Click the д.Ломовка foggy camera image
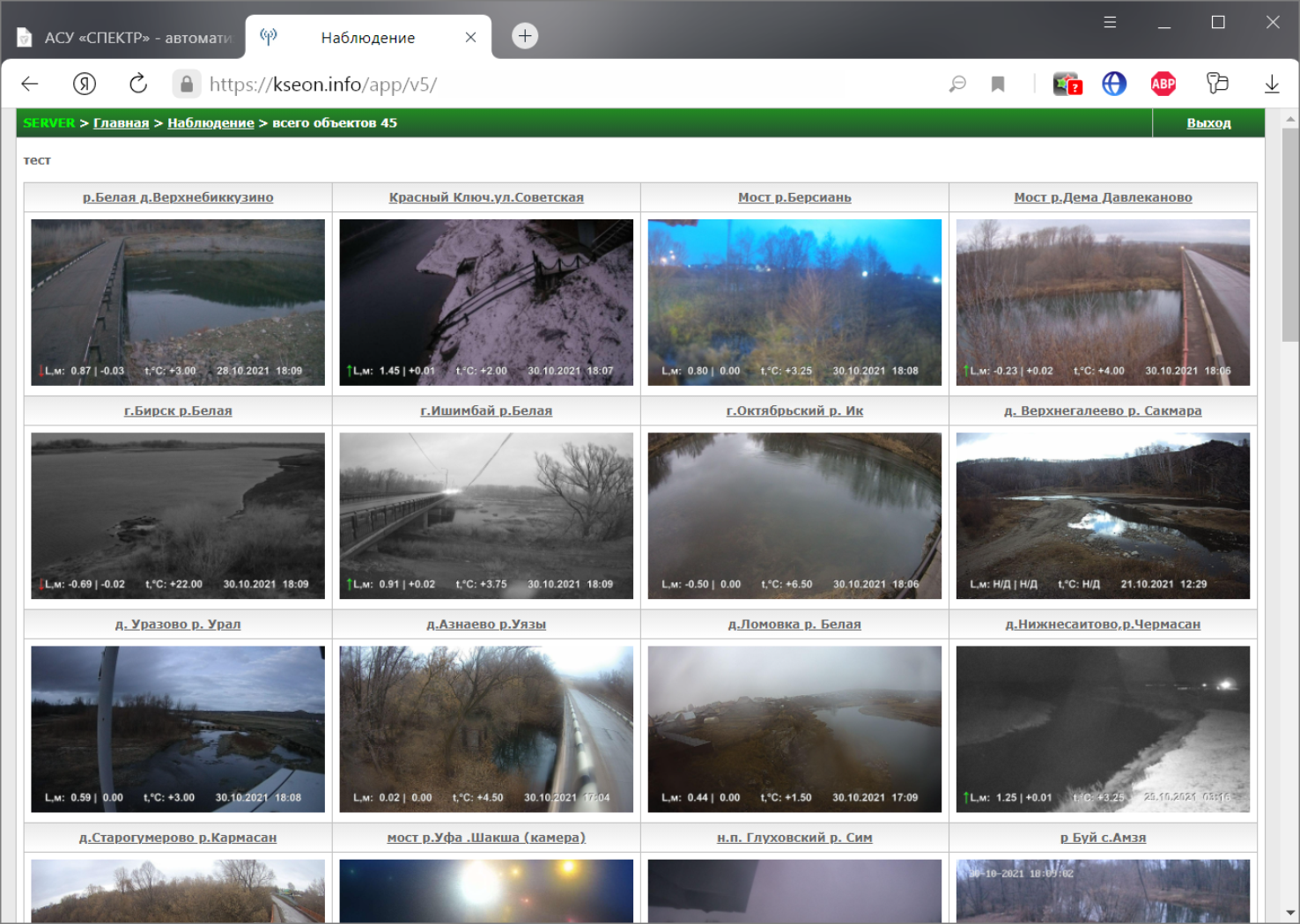This screenshot has width=1300, height=924. tap(794, 728)
